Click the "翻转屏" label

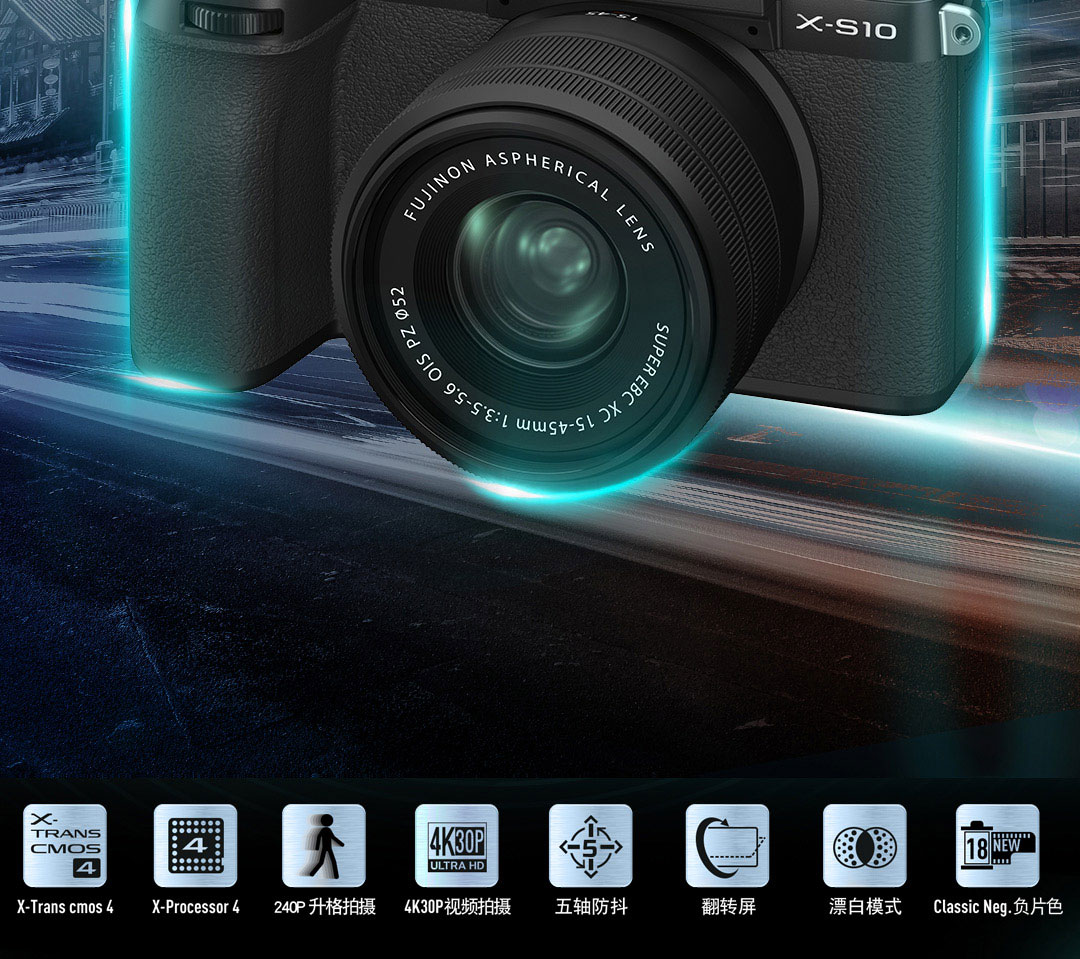pos(729,907)
